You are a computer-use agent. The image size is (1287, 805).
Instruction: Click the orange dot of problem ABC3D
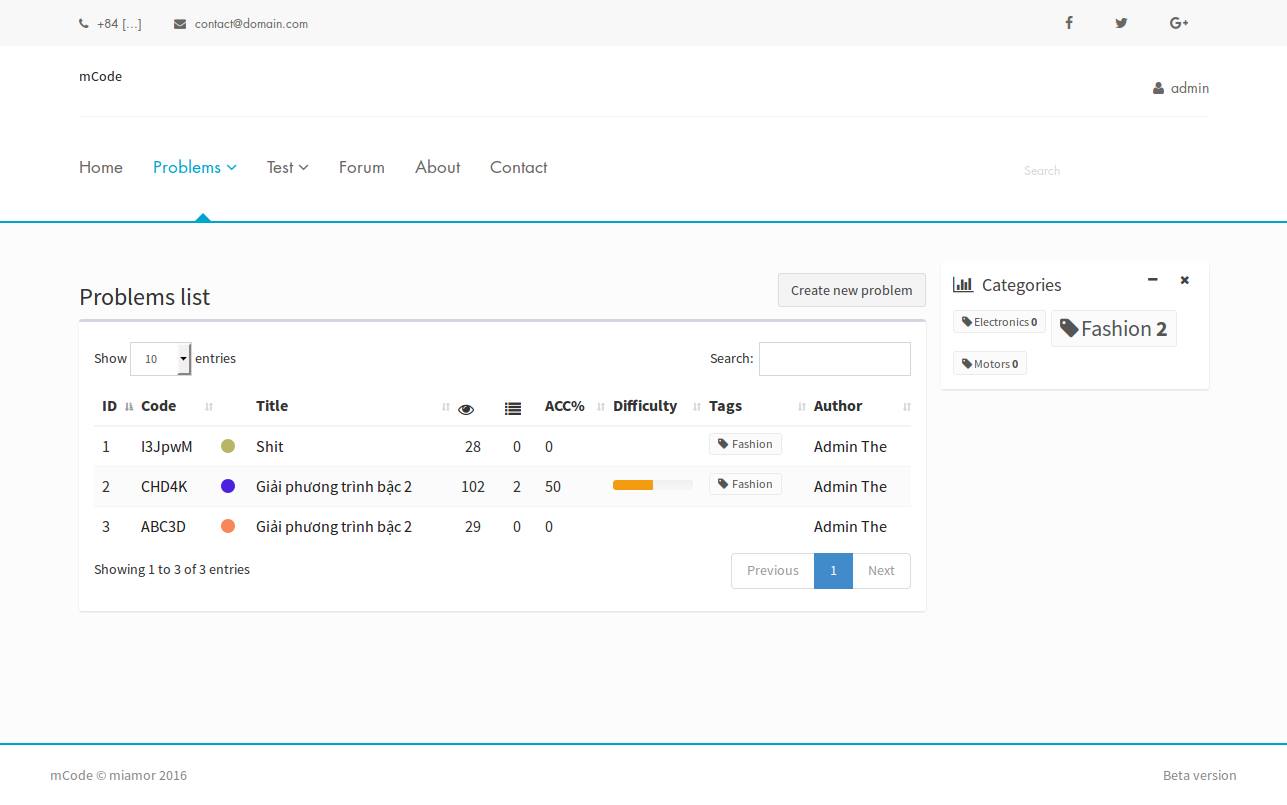pos(228,526)
